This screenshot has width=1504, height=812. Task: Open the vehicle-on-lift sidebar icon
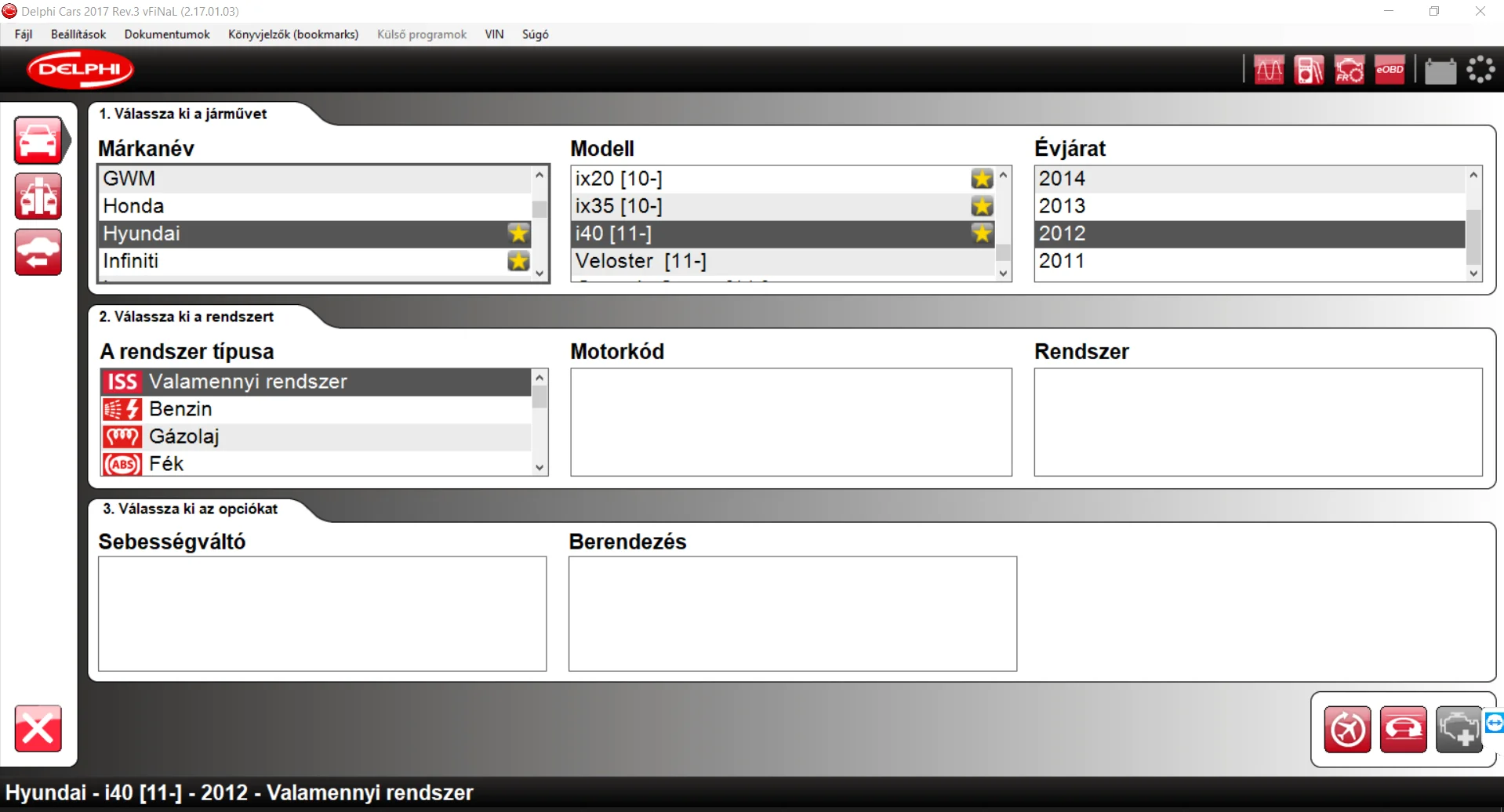38,196
